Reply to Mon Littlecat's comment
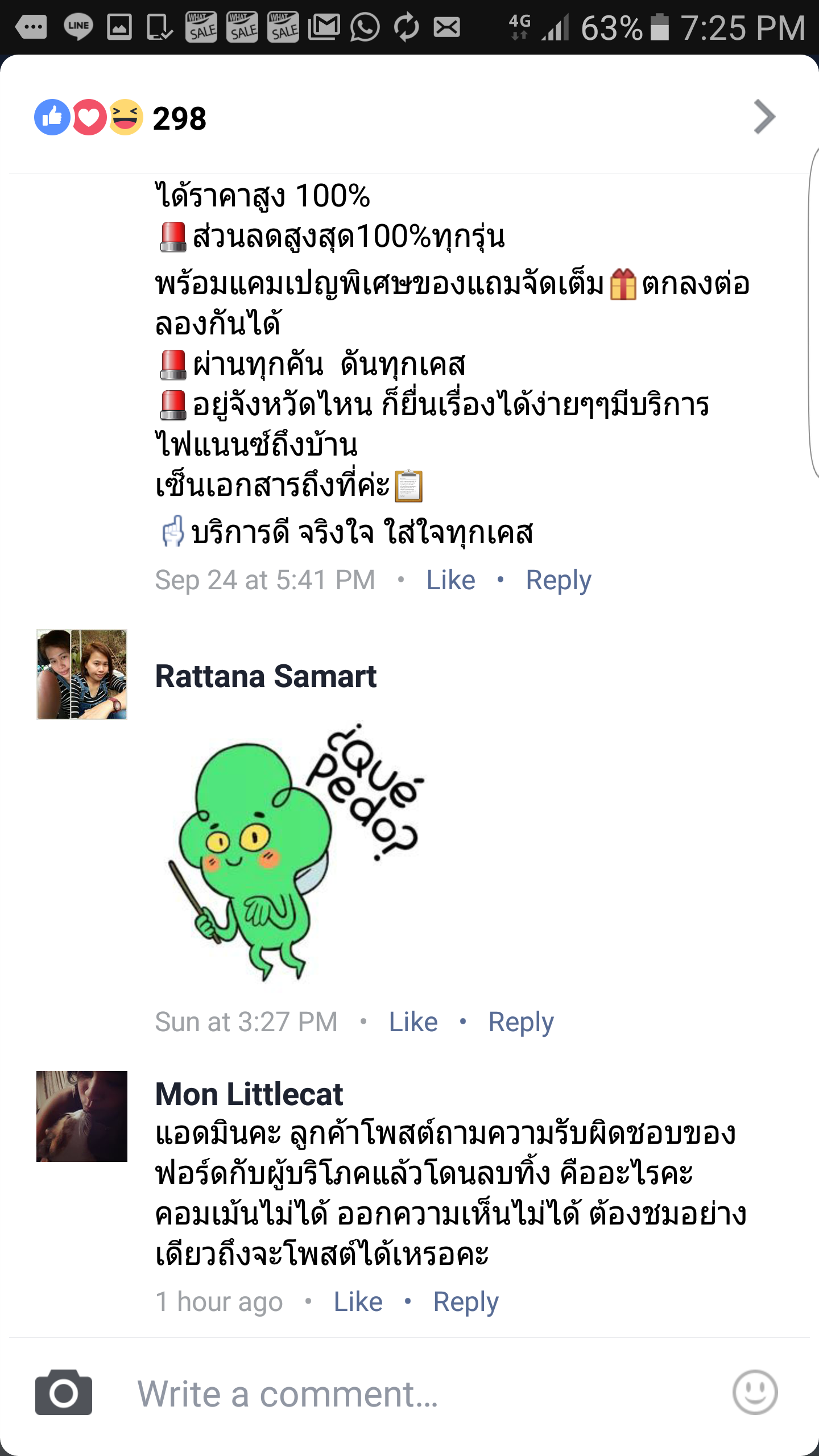This screenshot has width=819, height=1456. tap(466, 1302)
